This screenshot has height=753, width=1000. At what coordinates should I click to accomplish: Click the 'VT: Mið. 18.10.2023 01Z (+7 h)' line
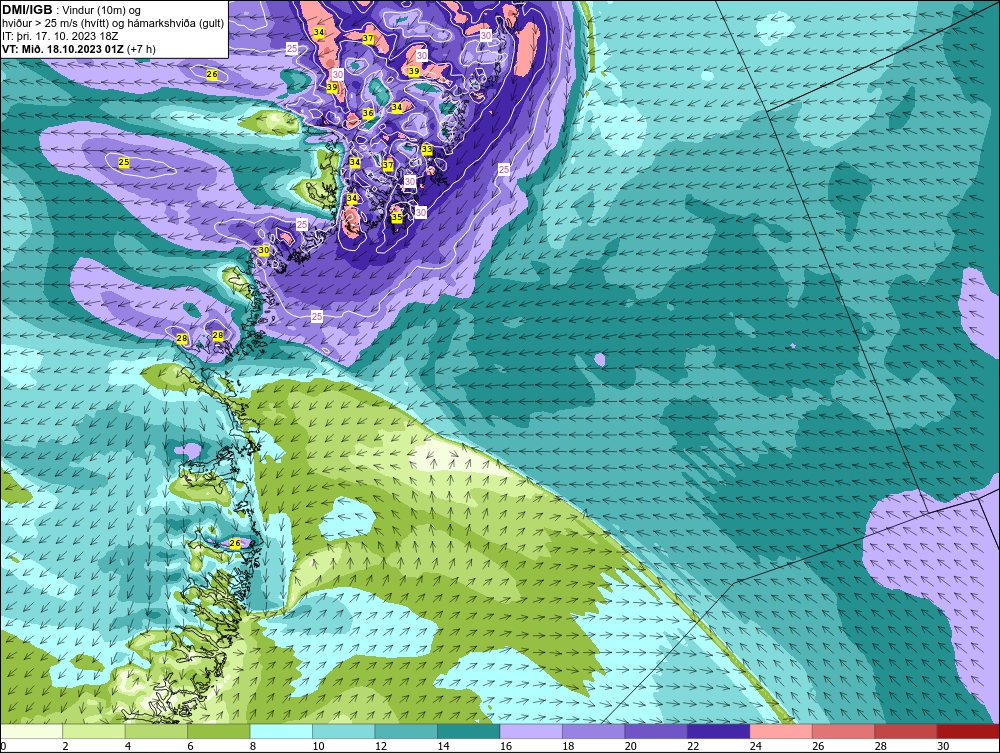coord(78,49)
